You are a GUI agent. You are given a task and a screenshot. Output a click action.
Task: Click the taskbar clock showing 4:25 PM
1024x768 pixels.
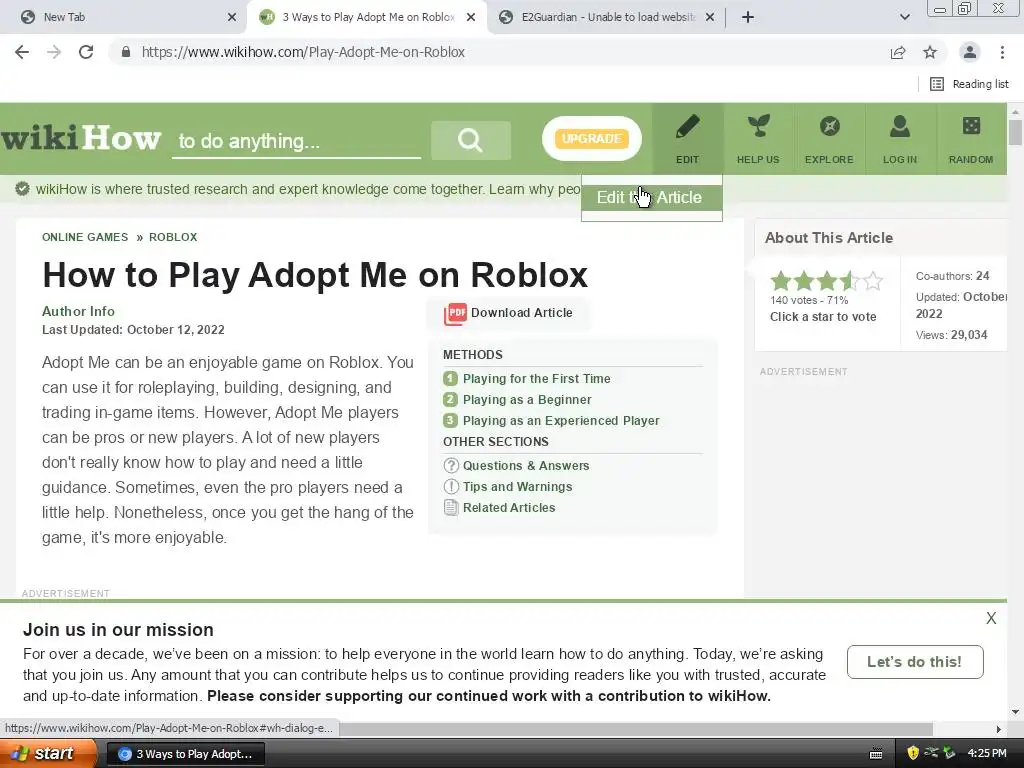(x=987, y=753)
